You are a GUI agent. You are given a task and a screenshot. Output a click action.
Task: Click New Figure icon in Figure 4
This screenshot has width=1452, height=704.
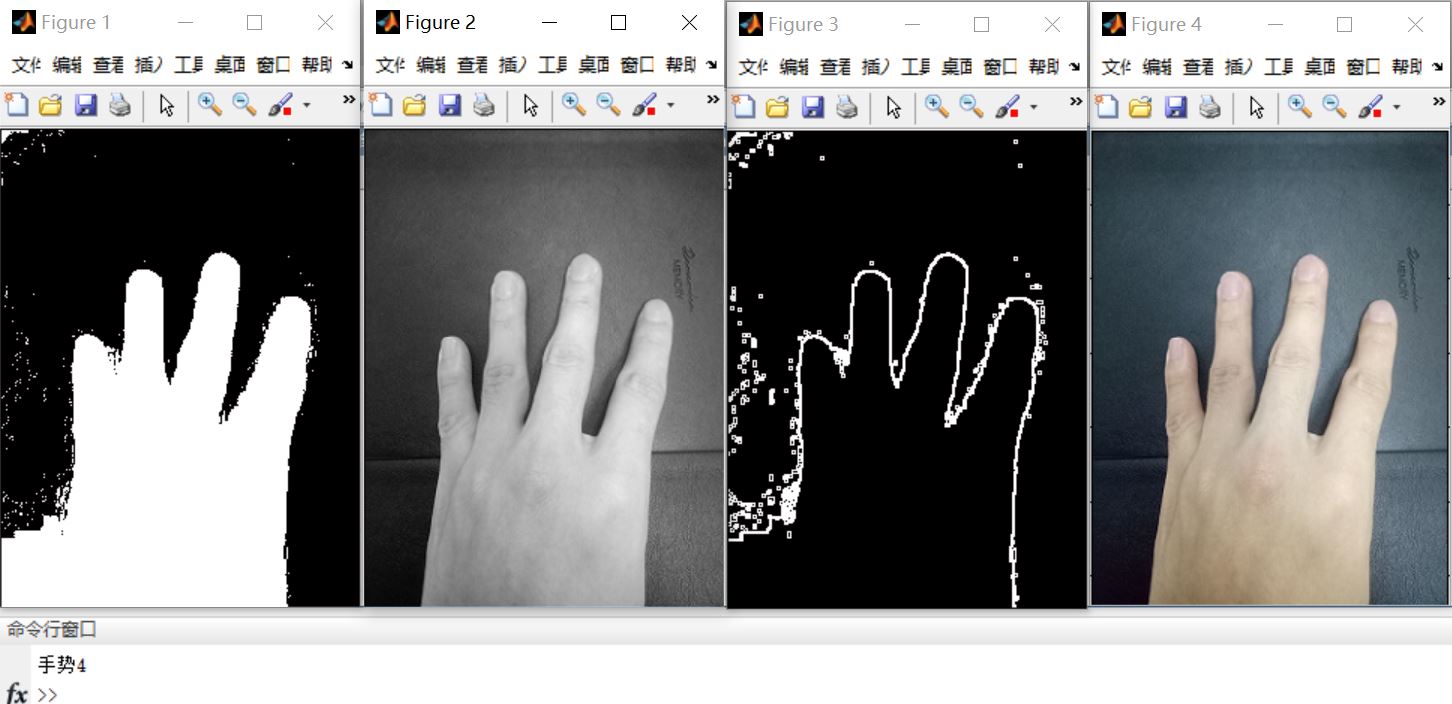point(1106,106)
